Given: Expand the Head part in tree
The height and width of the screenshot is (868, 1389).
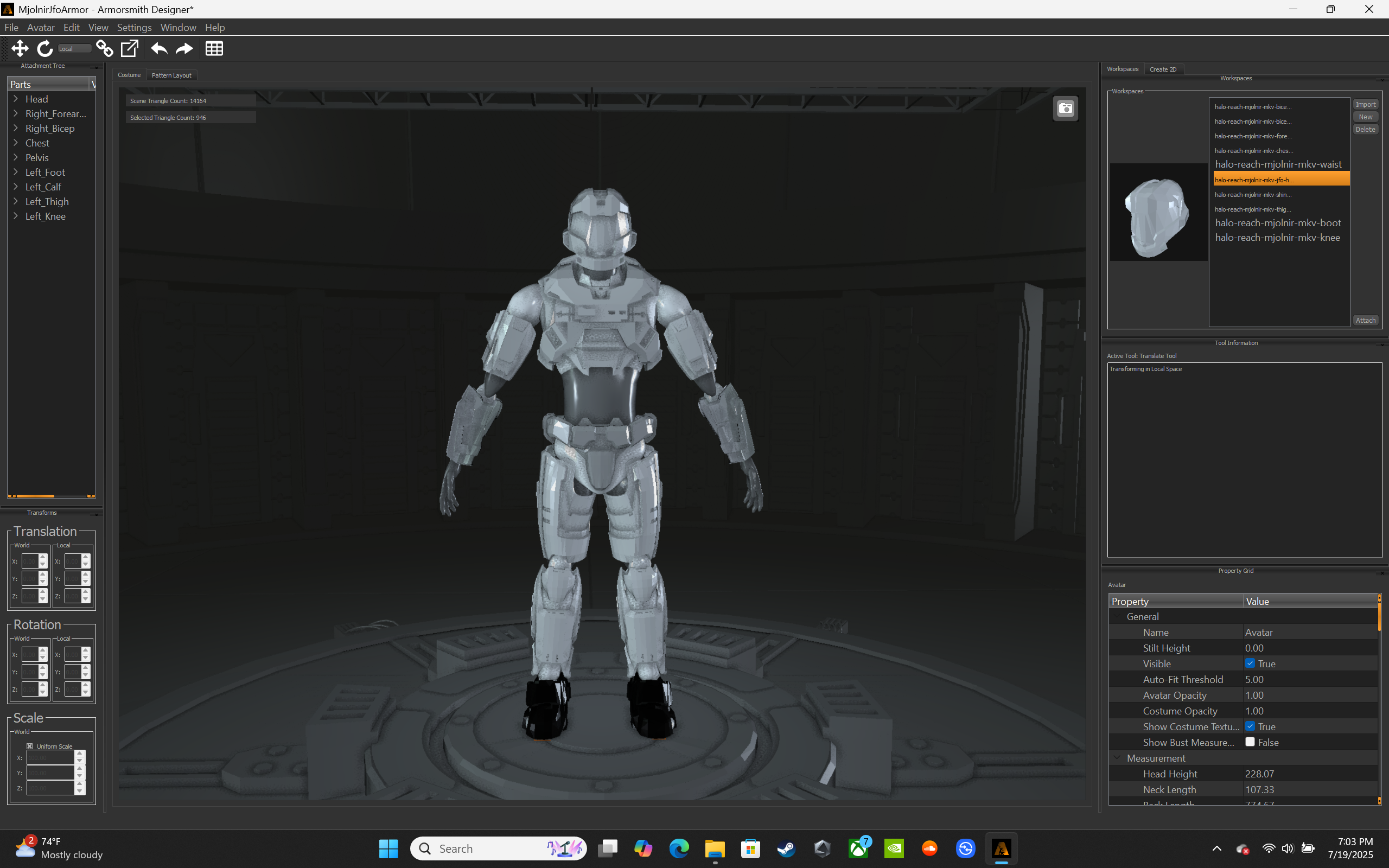Looking at the screenshot, I should pos(16,99).
